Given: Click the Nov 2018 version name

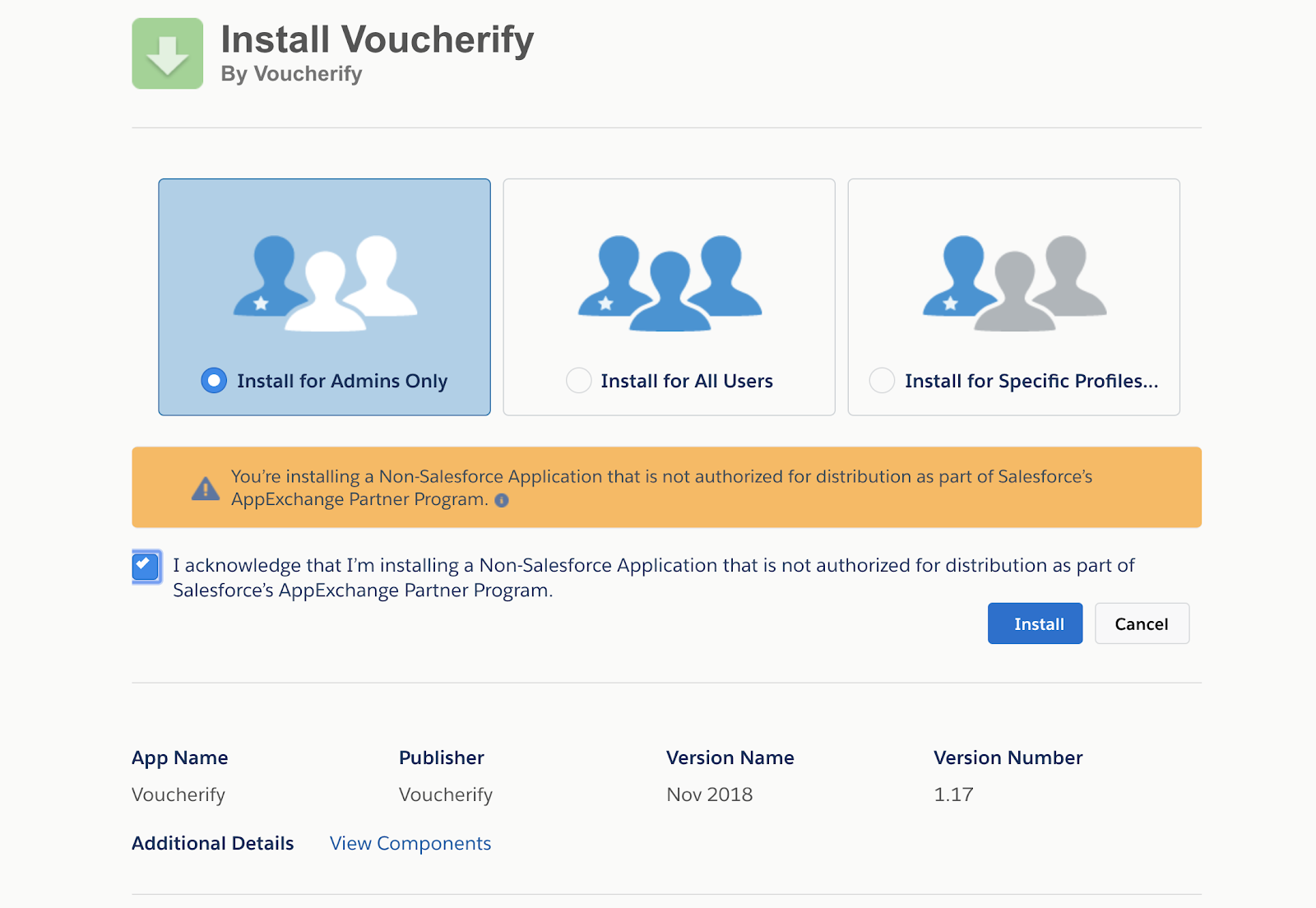Looking at the screenshot, I should [x=710, y=794].
